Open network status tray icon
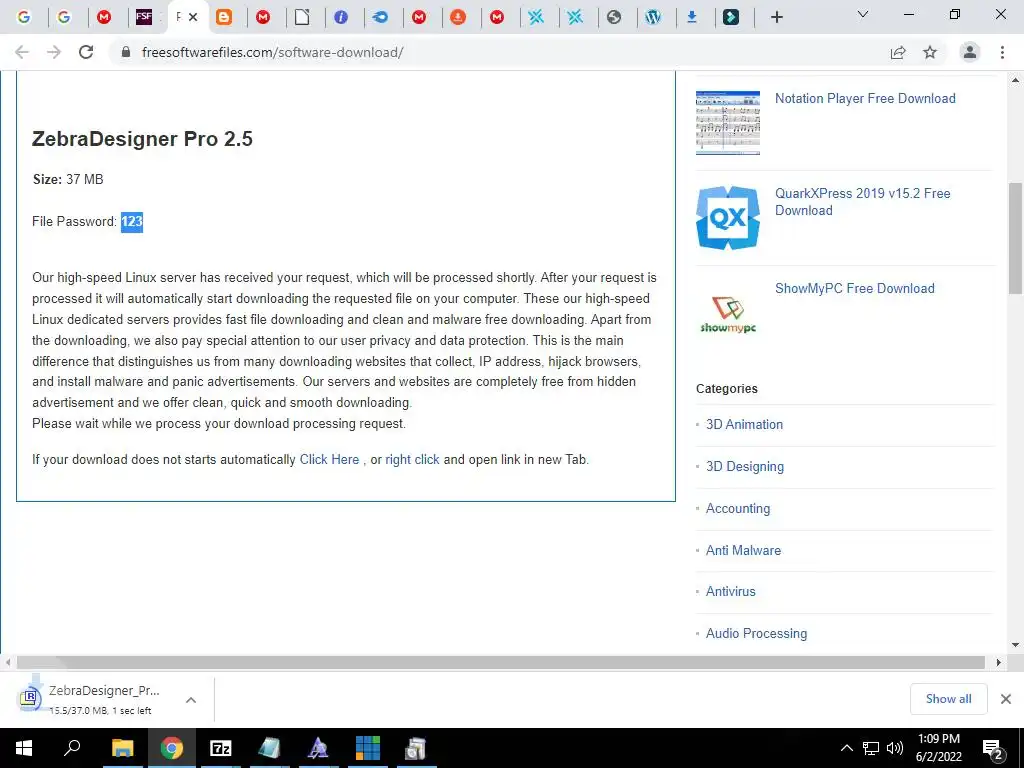This screenshot has width=1024, height=768. [871, 748]
